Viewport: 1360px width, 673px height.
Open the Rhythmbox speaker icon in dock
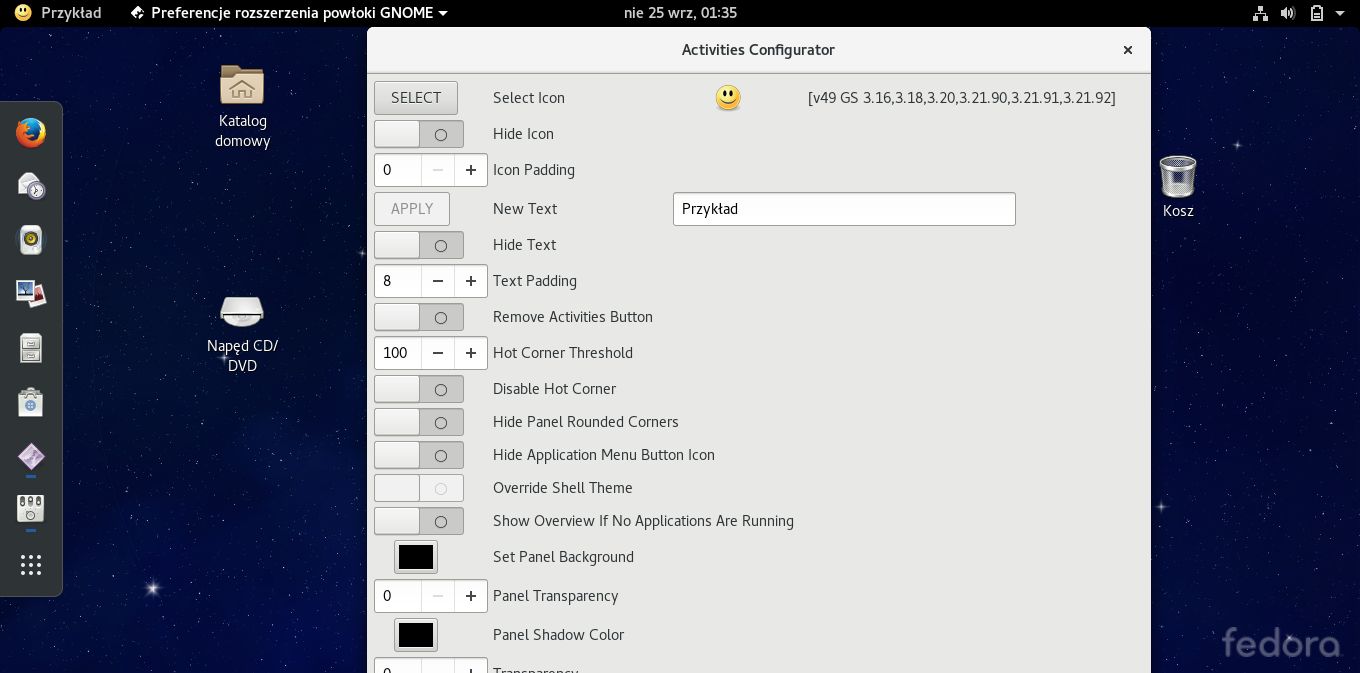tap(31, 241)
